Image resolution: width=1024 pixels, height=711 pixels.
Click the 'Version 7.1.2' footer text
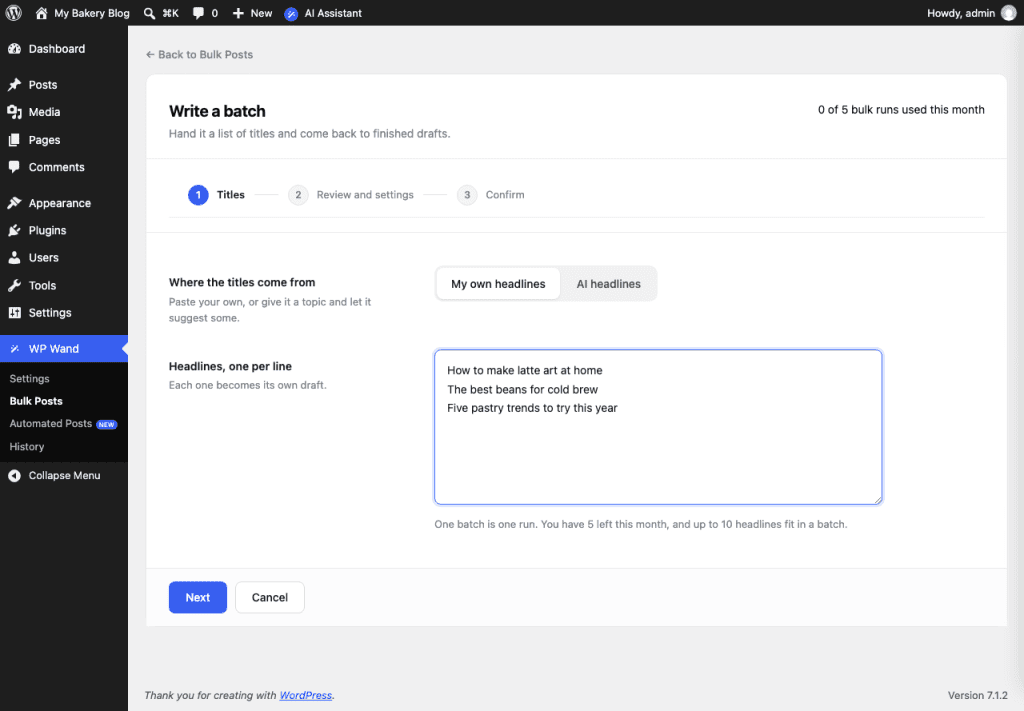coord(978,695)
